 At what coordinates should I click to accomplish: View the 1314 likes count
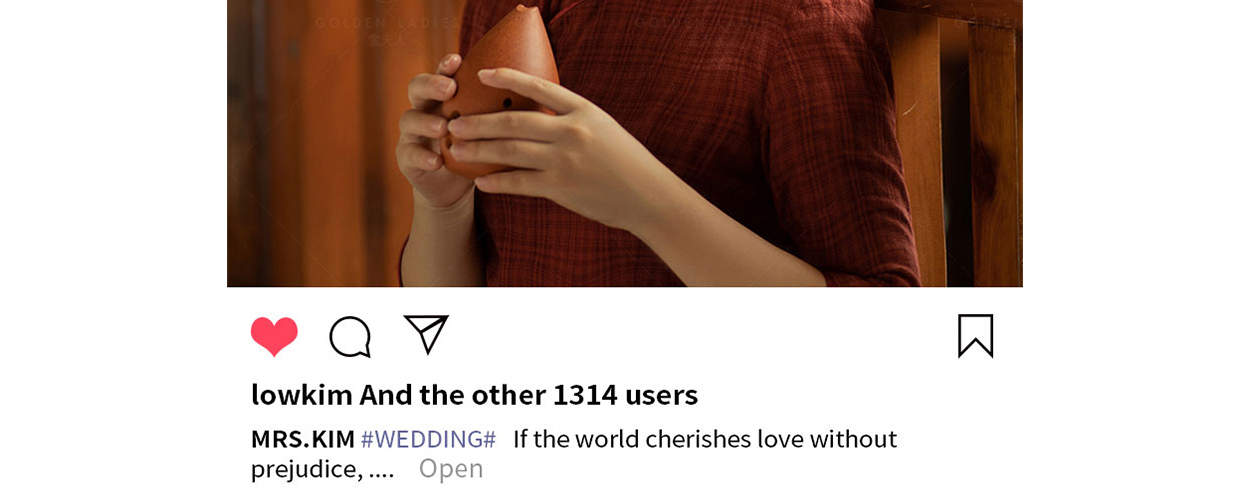coord(585,394)
